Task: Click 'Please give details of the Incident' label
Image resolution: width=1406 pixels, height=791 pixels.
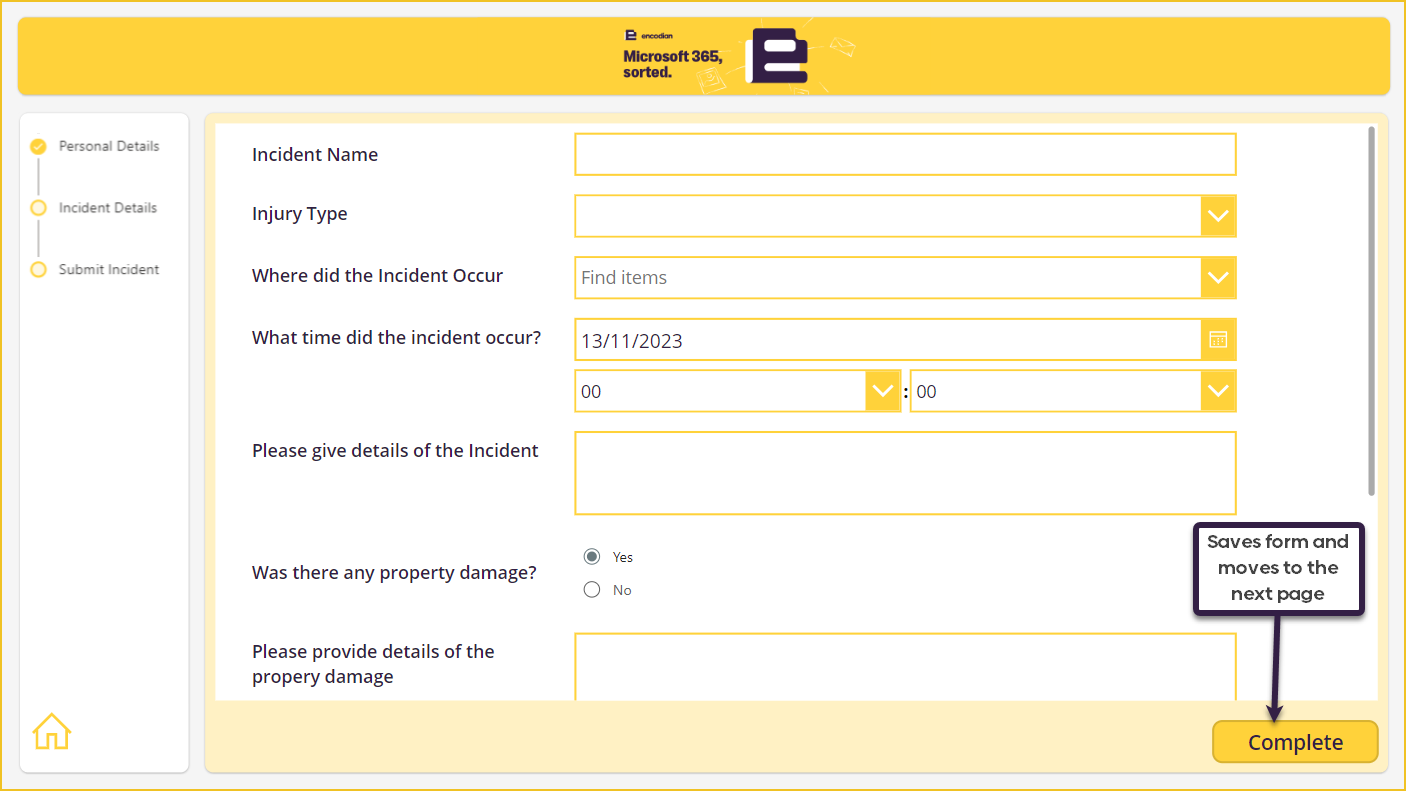Action: pos(395,451)
